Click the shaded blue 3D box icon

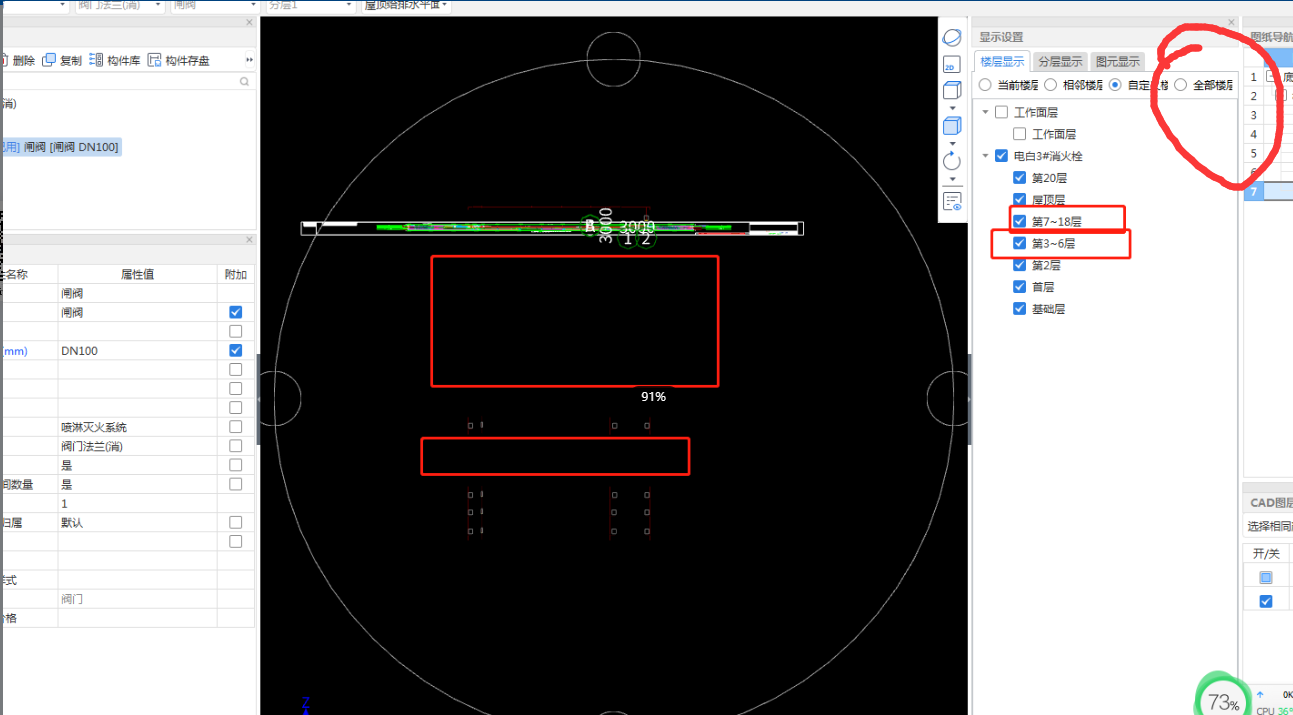[952, 126]
